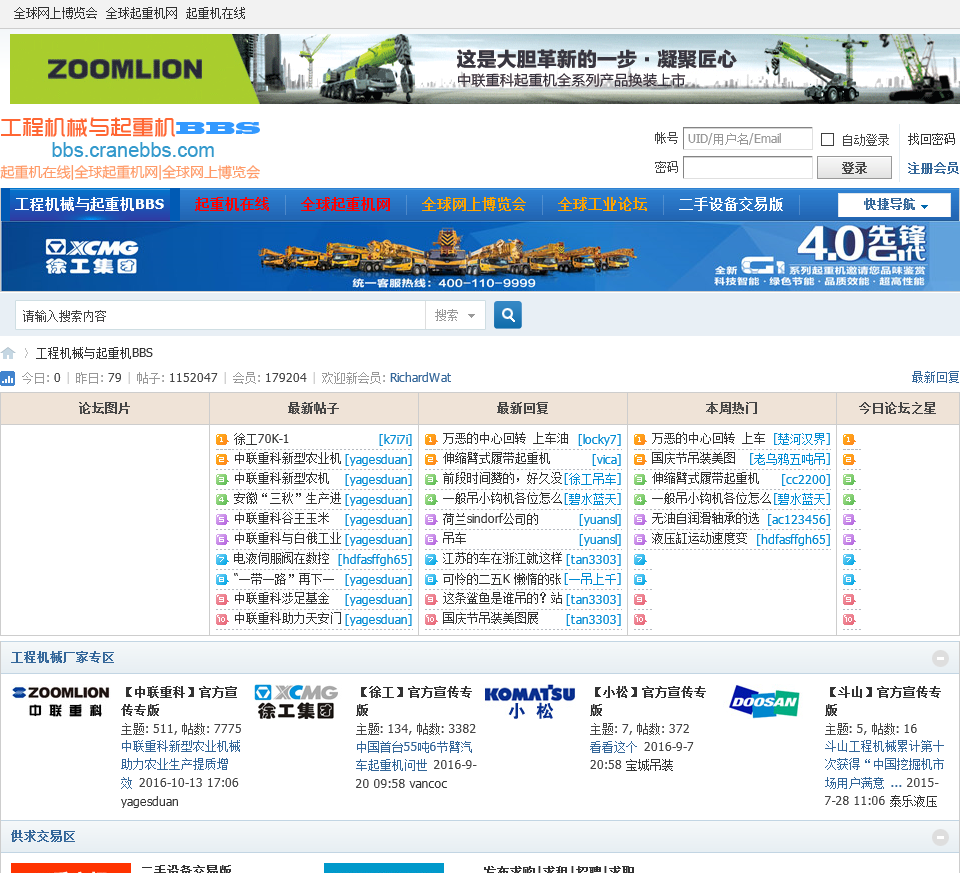Open post 电液伺服阀在数控
This screenshot has height=873, width=960.
[282, 559]
